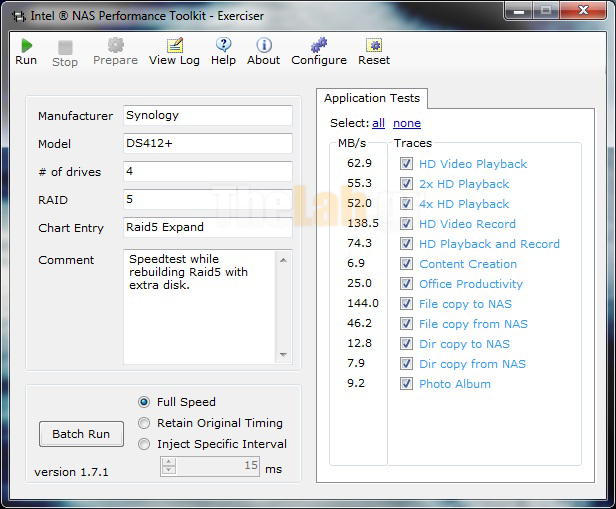Open the File copy to NAS link

pos(466,304)
